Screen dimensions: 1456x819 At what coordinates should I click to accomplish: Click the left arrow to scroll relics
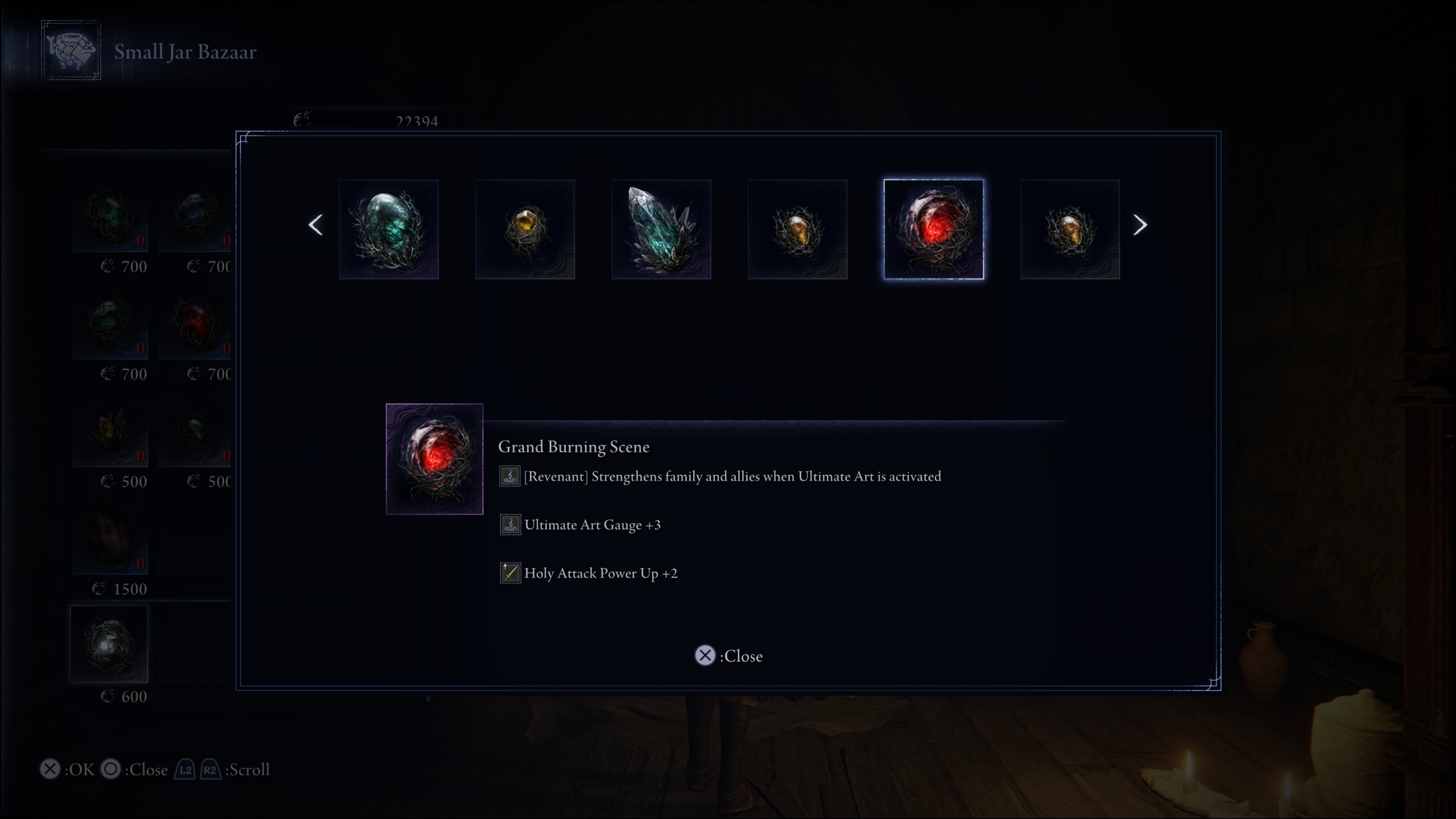pos(316,225)
